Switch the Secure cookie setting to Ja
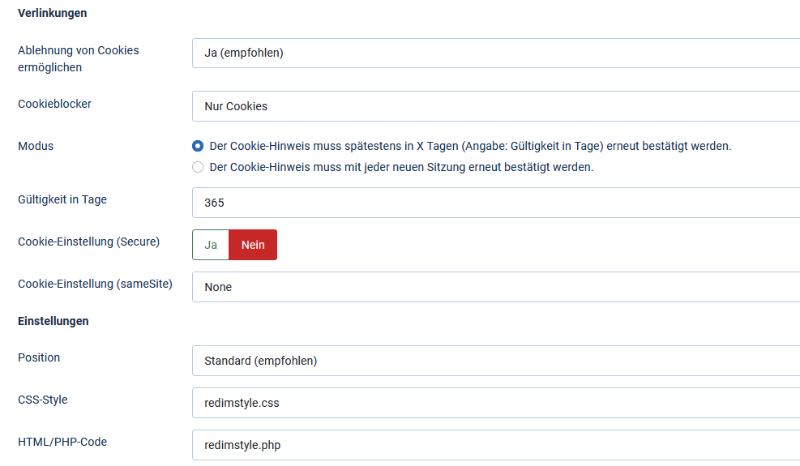This screenshot has width=800, height=466. 211,245
